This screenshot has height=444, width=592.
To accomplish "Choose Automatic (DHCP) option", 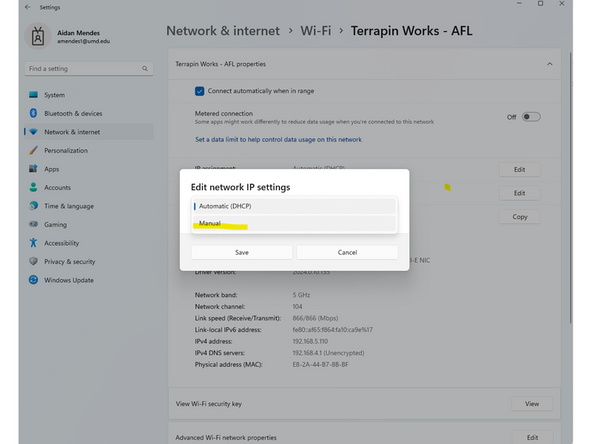I will click(x=294, y=206).
